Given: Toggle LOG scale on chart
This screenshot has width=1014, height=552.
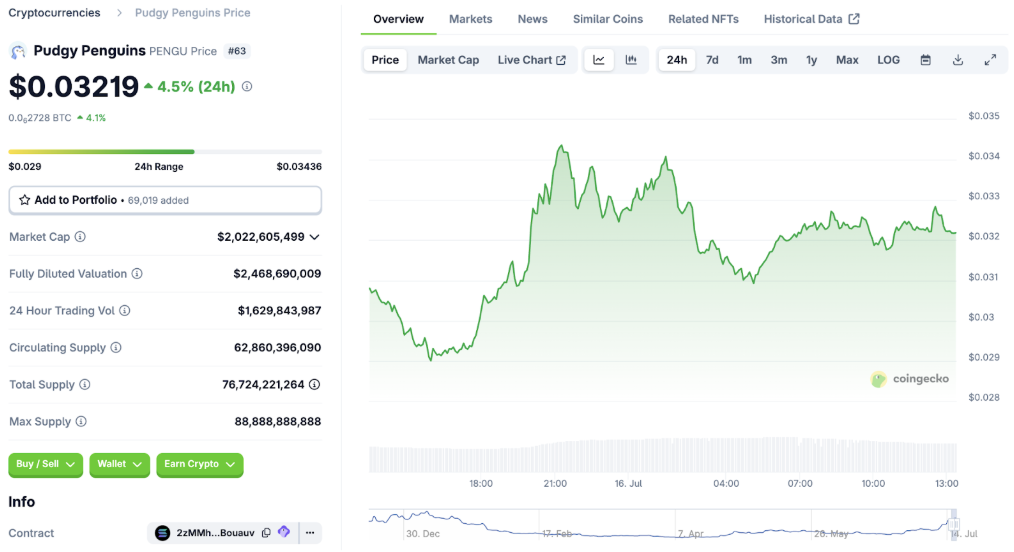Looking at the screenshot, I should coord(888,60).
